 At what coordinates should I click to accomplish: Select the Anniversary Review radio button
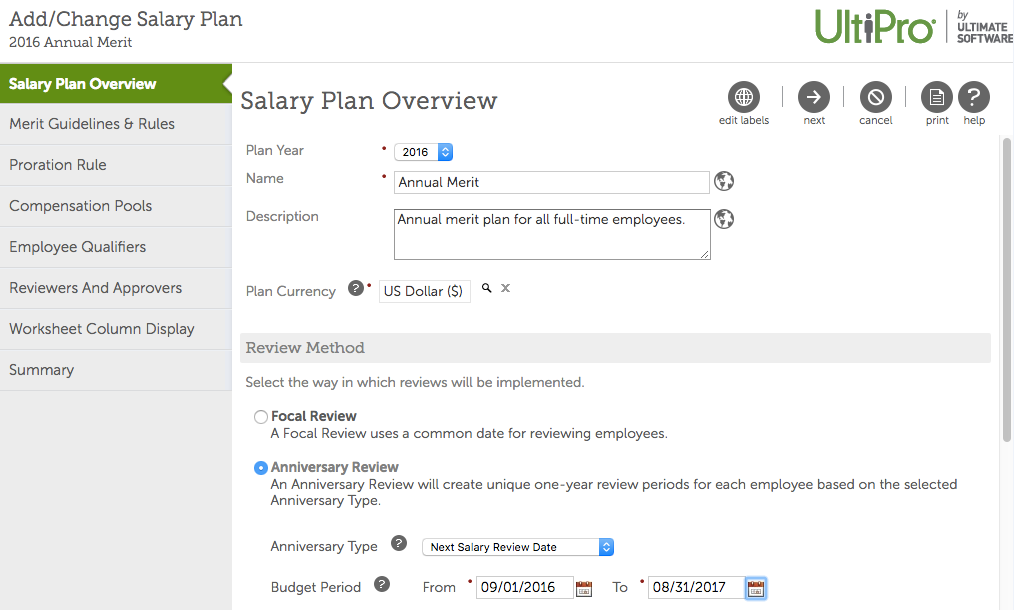pos(261,468)
